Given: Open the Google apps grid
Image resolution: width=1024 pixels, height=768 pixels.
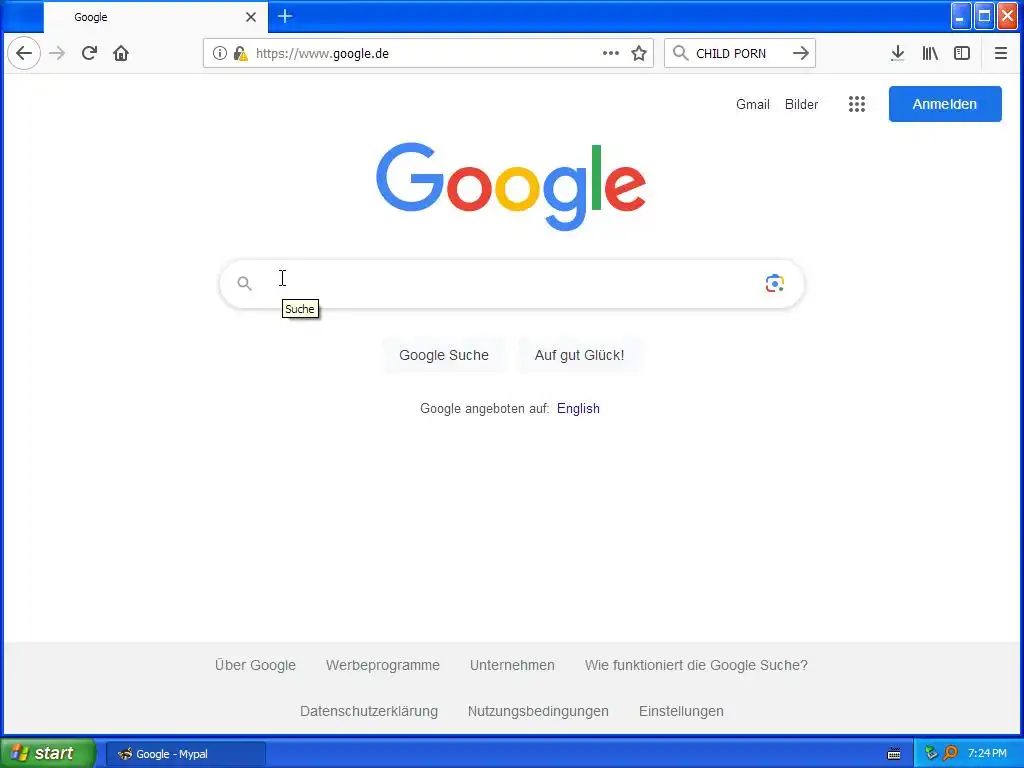Looking at the screenshot, I should [x=857, y=104].
